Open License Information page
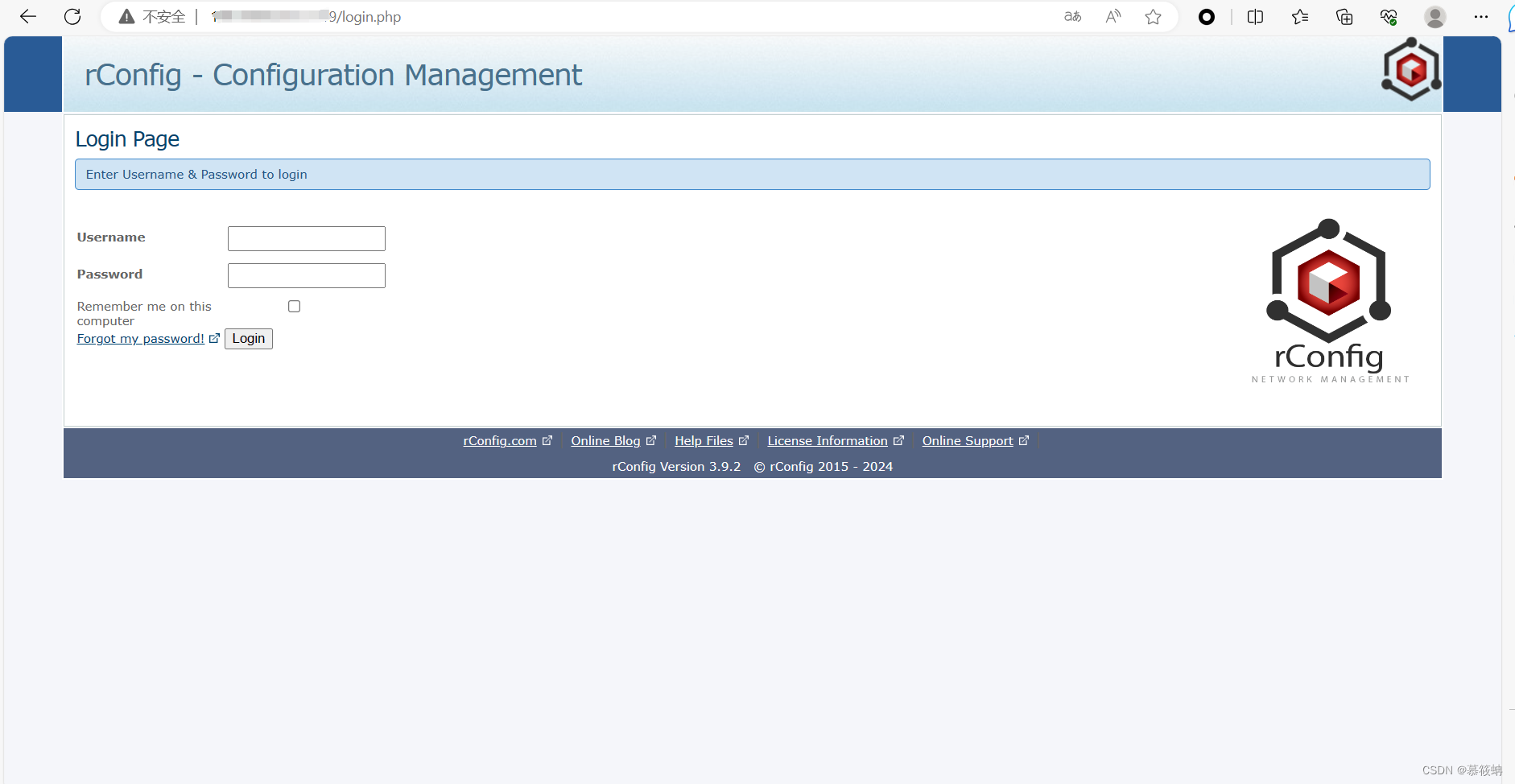This screenshot has width=1515, height=784. [827, 440]
